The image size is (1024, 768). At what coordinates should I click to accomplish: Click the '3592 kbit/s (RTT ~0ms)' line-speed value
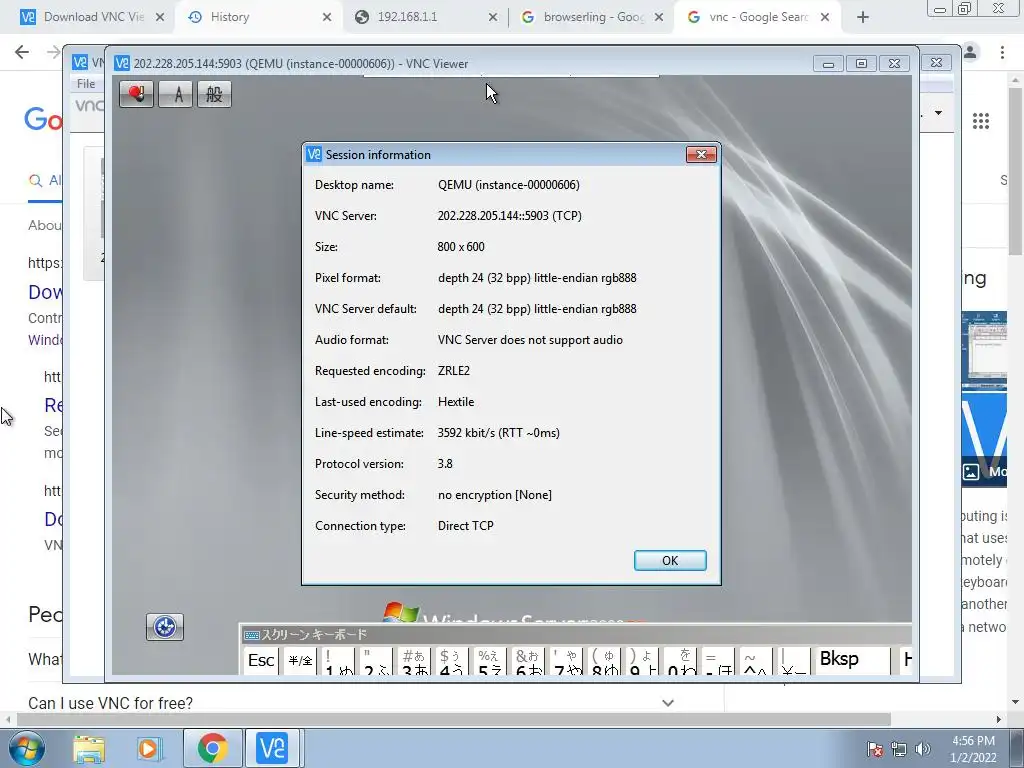click(x=499, y=433)
